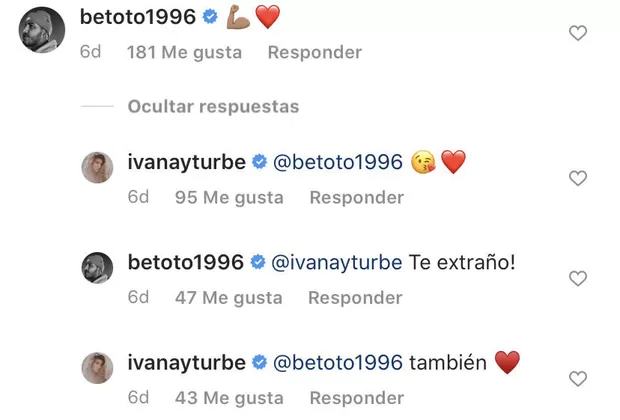Screen dimensions: 620x420
Task: Reply to the 95-likes comment via Responder
Action: [x=356, y=197]
